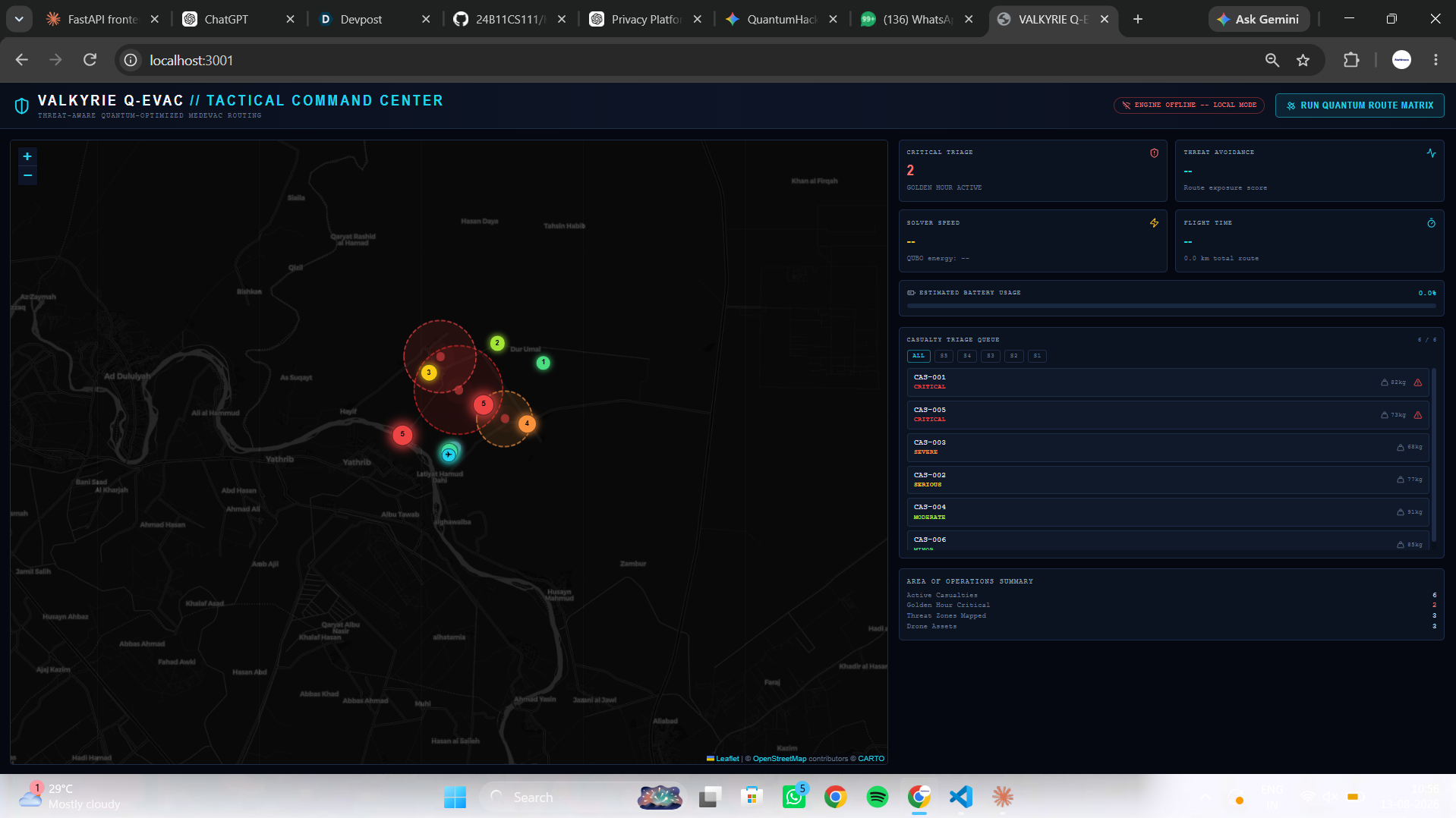
Task: Click the weight icon next to 77kg
Action: click(x=1401, y=480)
